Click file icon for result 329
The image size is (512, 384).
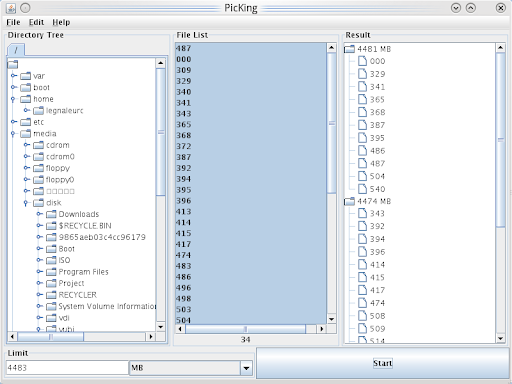click(x=362, y=74)
